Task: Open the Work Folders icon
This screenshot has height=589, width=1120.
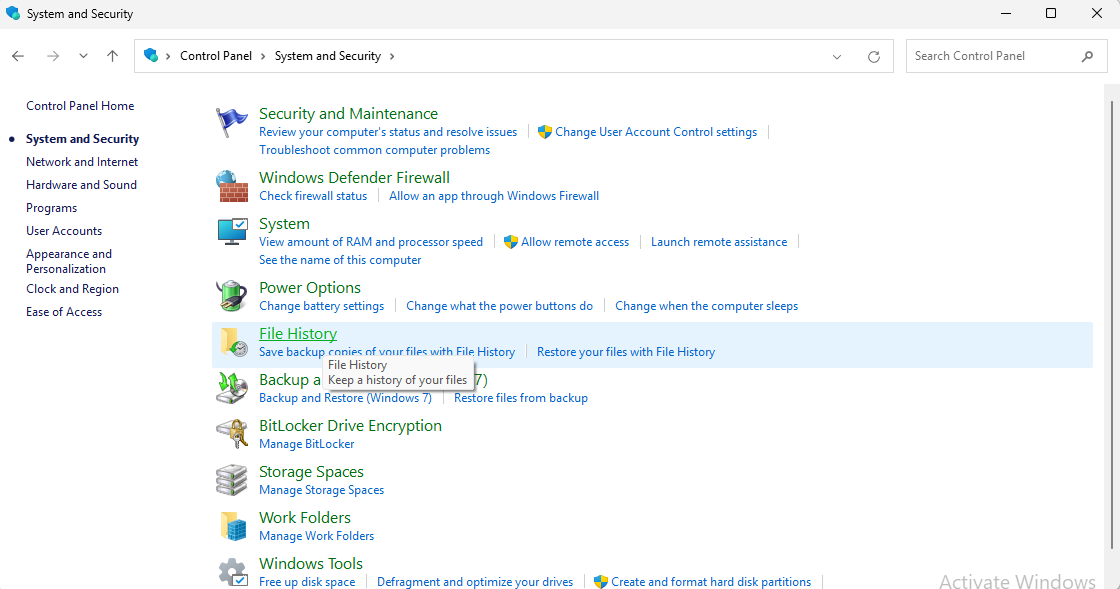Action: 232,526
